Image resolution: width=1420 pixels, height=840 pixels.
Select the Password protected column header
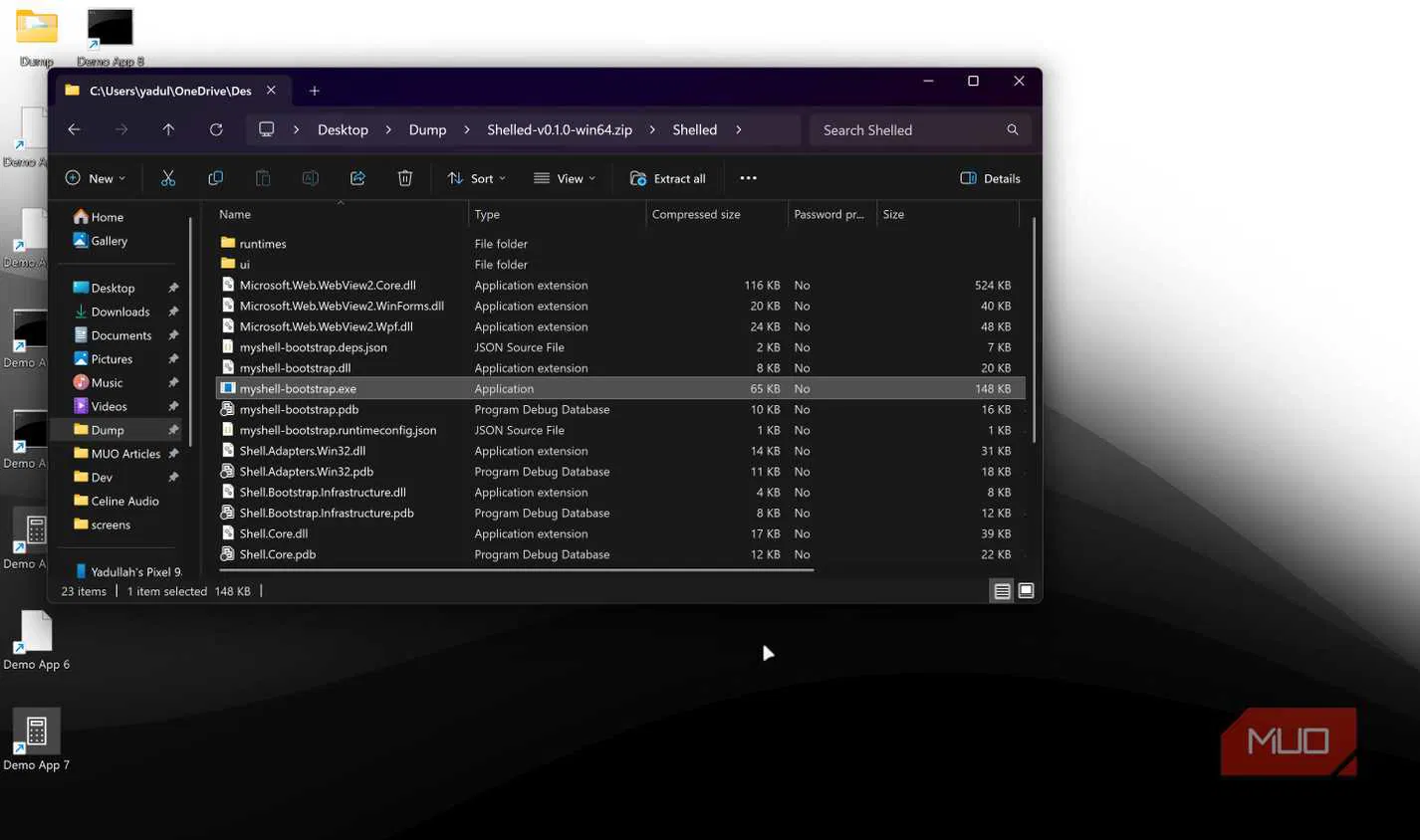coord(831,214)
